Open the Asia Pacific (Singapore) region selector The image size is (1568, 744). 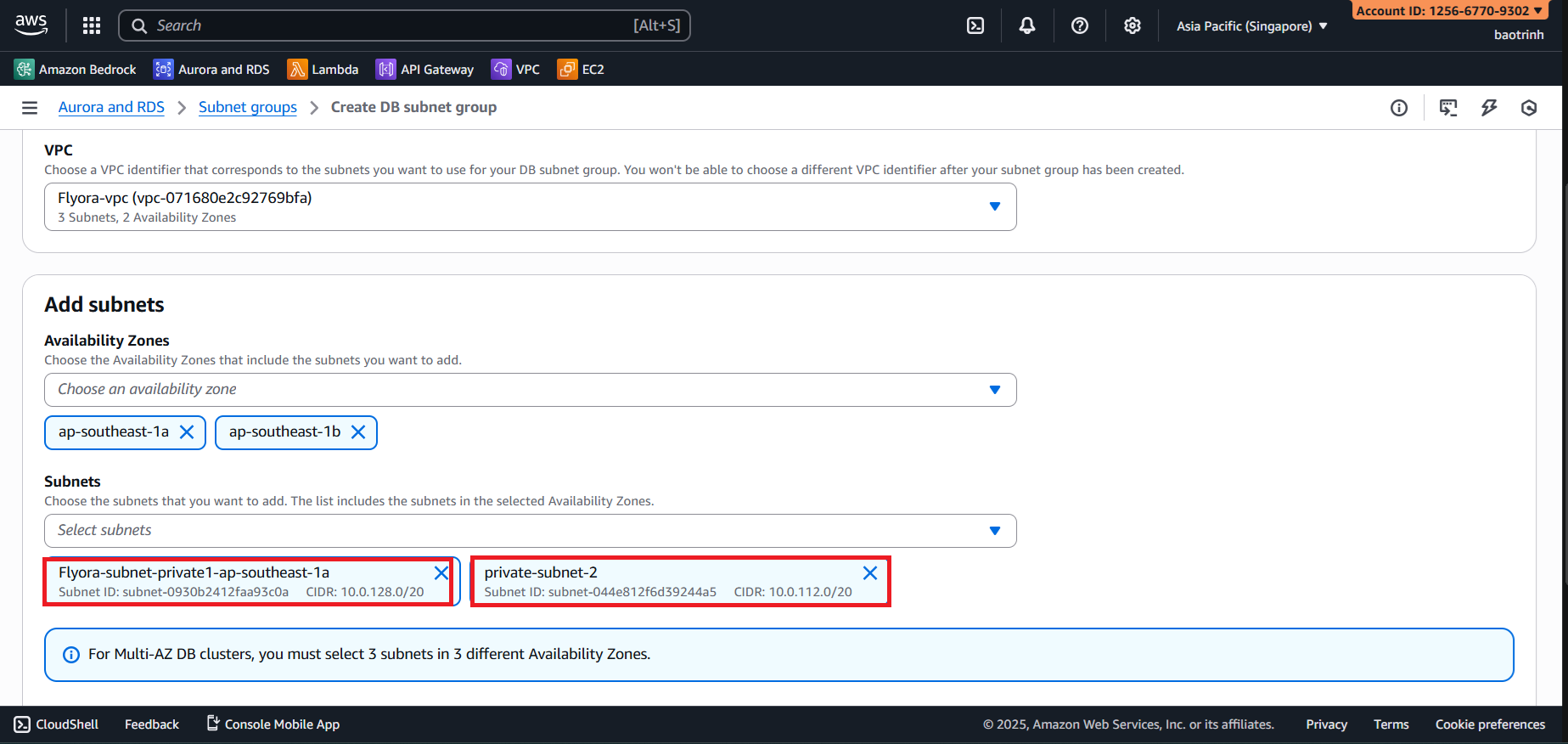pyautogui.click(x=1251, y=26)
